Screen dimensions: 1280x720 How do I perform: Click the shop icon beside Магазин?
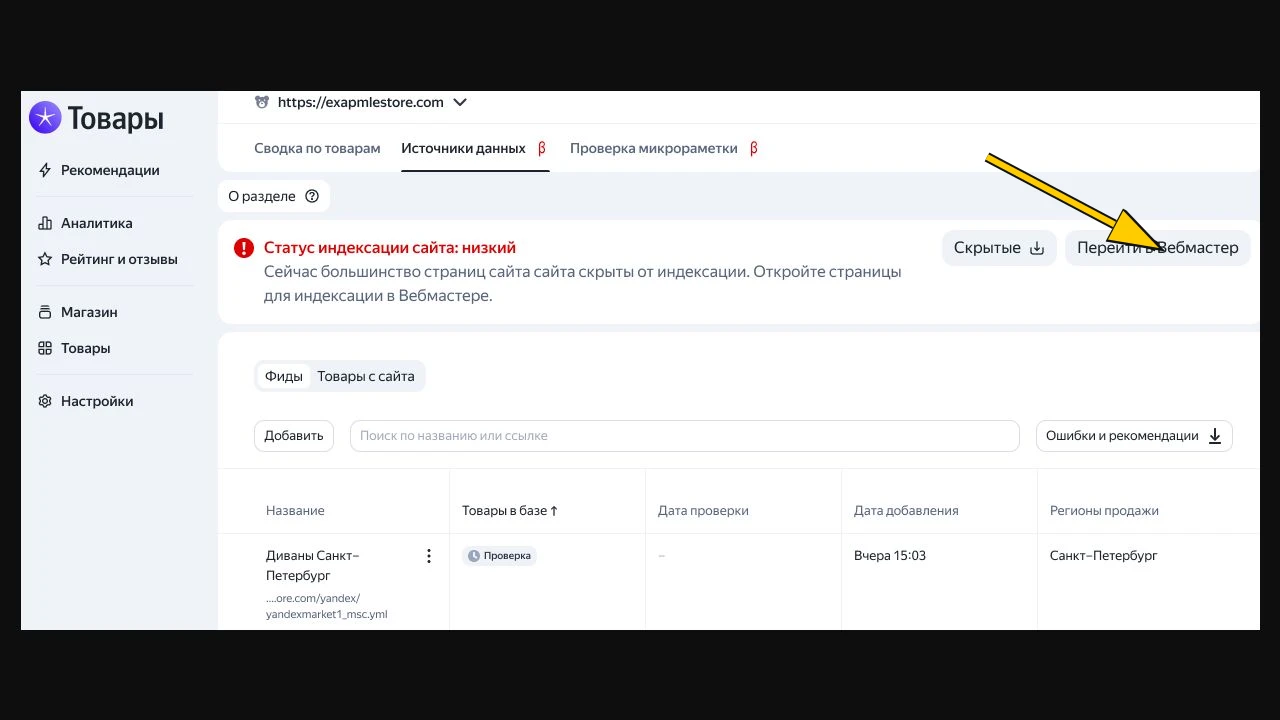45,312
